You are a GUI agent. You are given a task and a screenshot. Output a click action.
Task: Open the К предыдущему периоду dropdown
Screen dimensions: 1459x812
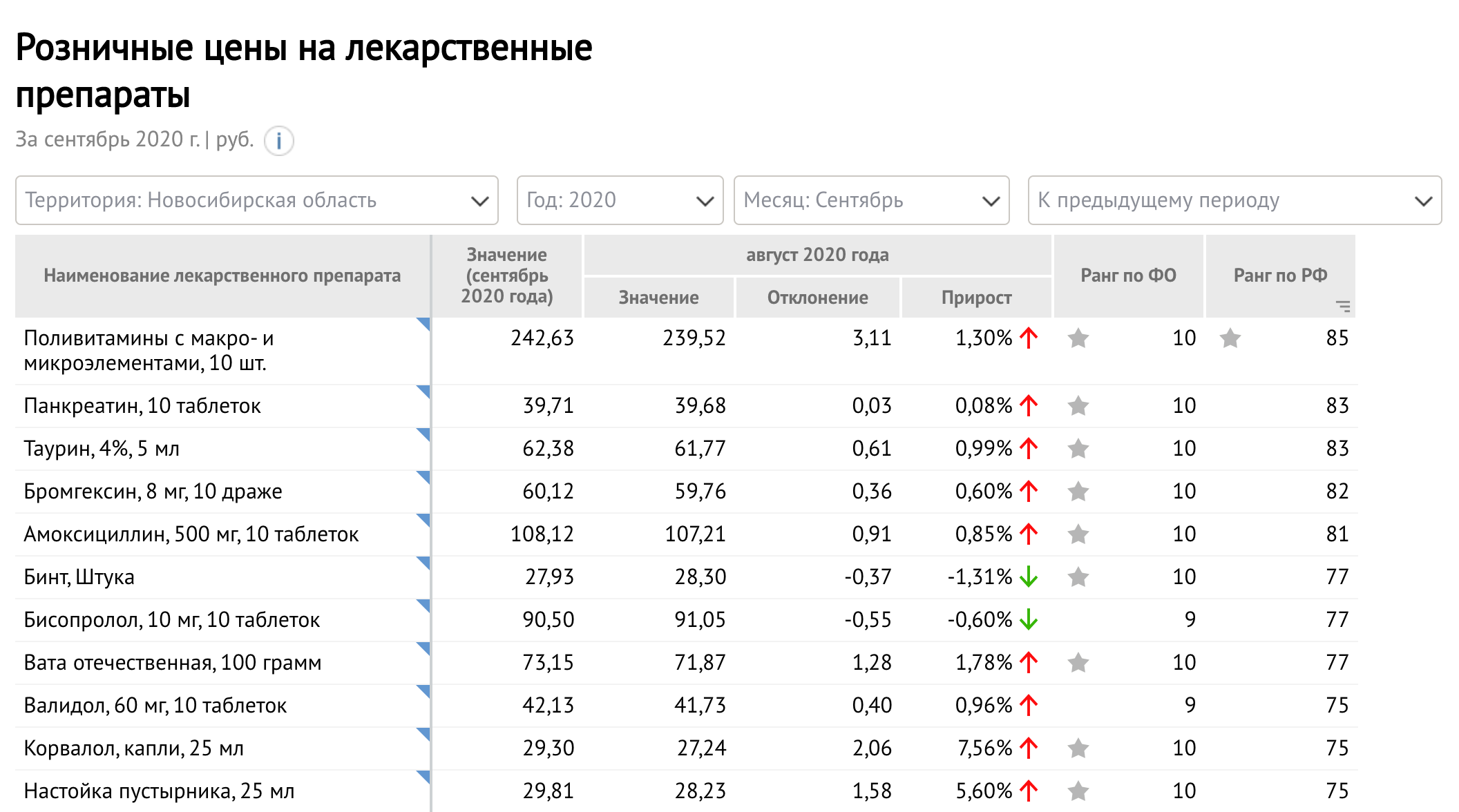[1234, 200]
